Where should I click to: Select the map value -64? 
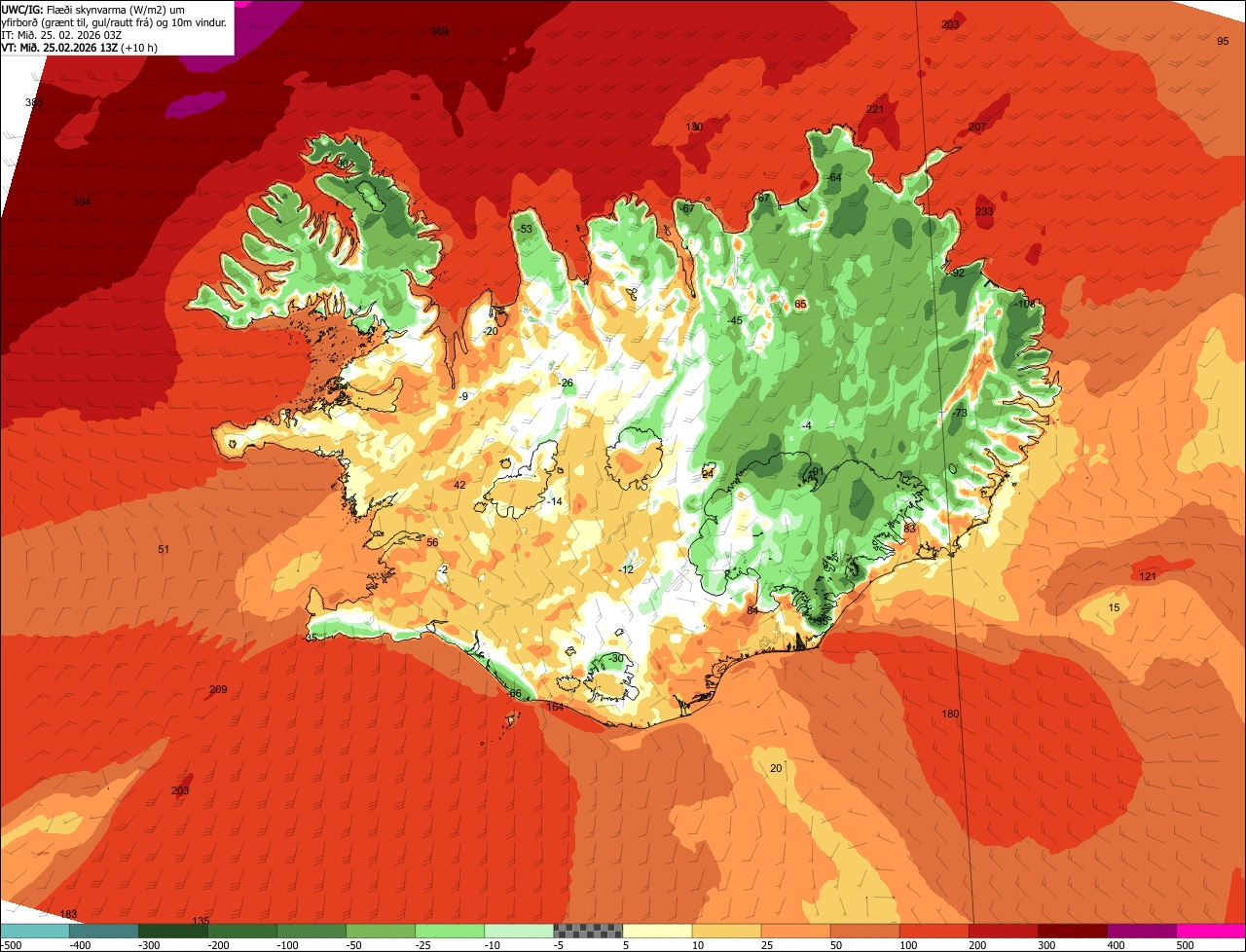tap(834, 177)
